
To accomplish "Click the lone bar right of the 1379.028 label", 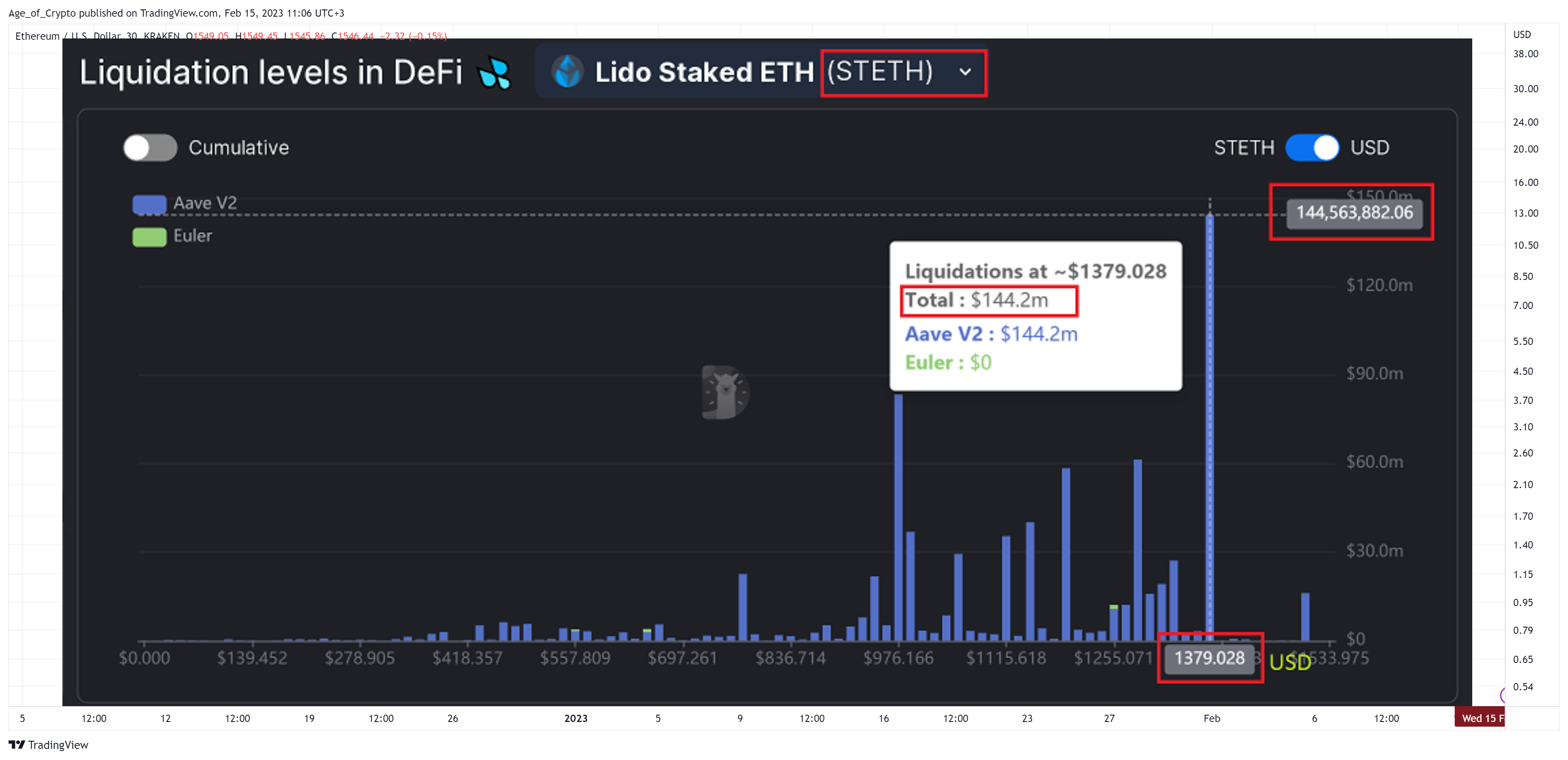I will 1305,616.
